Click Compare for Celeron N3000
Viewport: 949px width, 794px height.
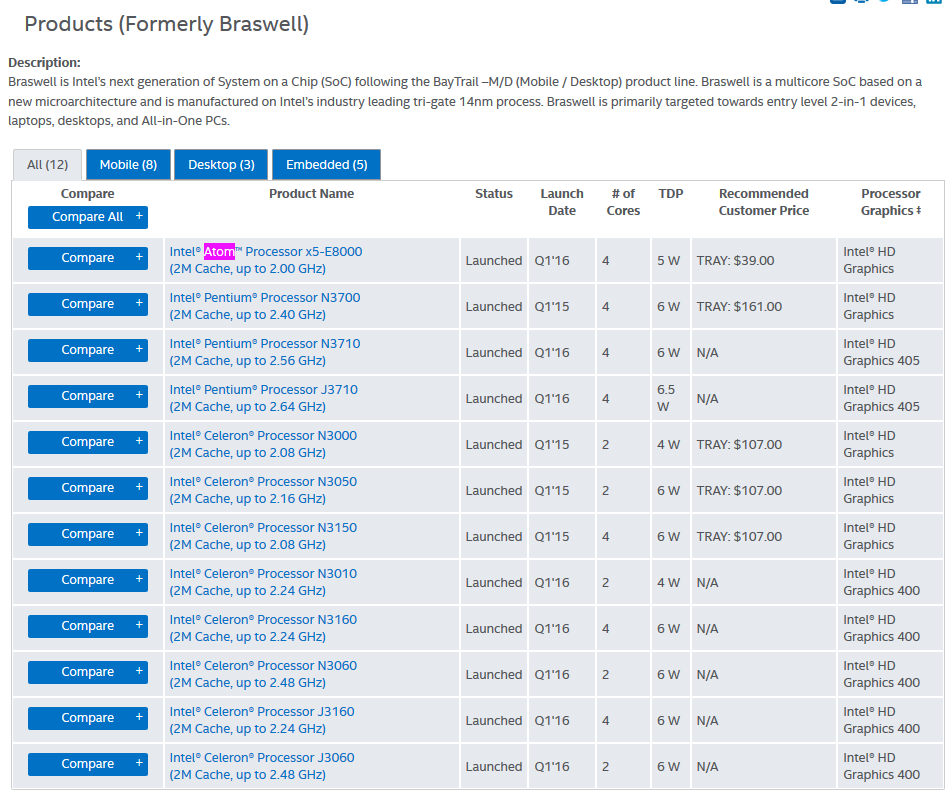88,442
